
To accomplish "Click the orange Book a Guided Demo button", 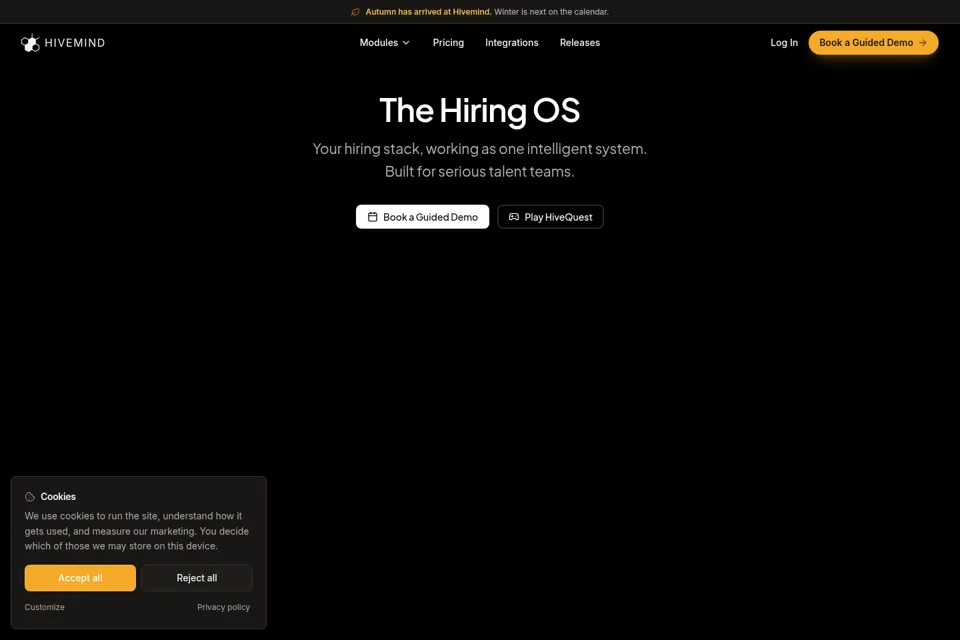I will (873, 43).
